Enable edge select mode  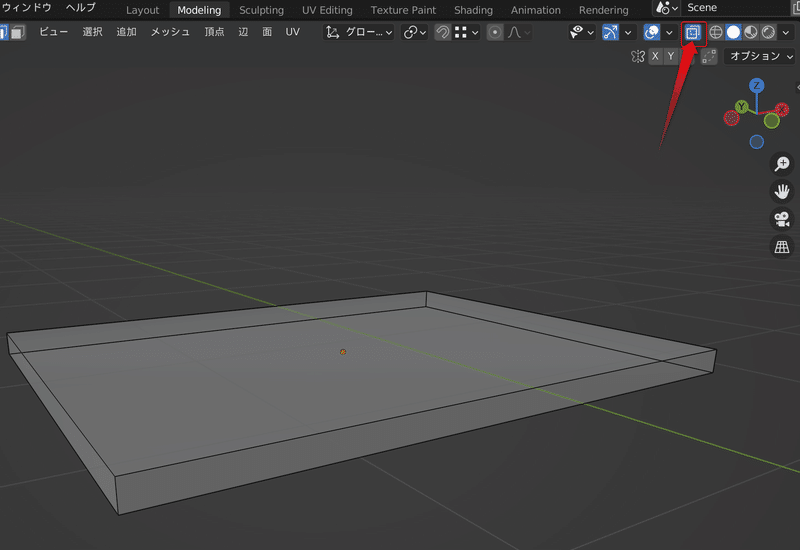click(4, 33)
